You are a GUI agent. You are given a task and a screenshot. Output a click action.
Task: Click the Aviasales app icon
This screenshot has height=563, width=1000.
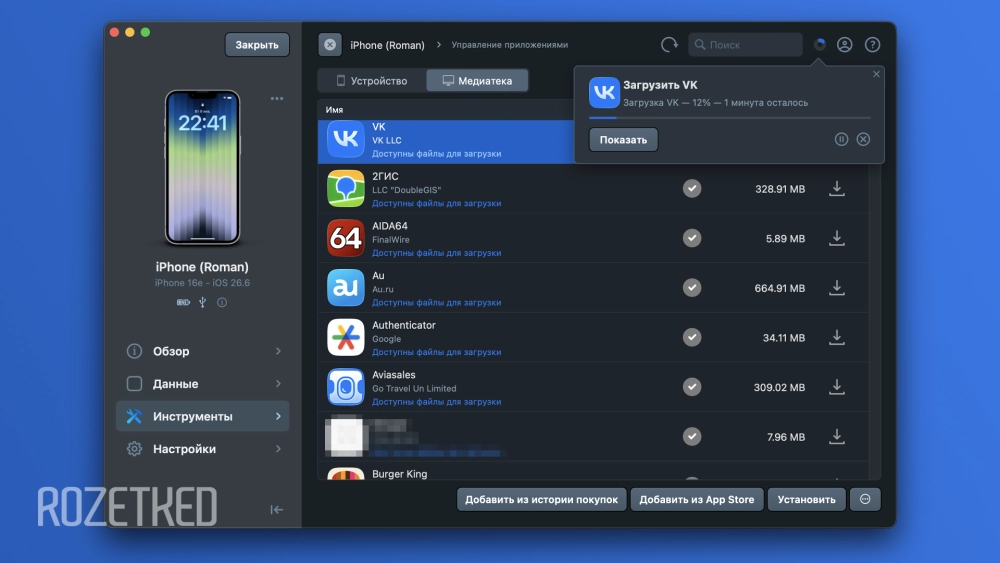(x=346, y=387)
